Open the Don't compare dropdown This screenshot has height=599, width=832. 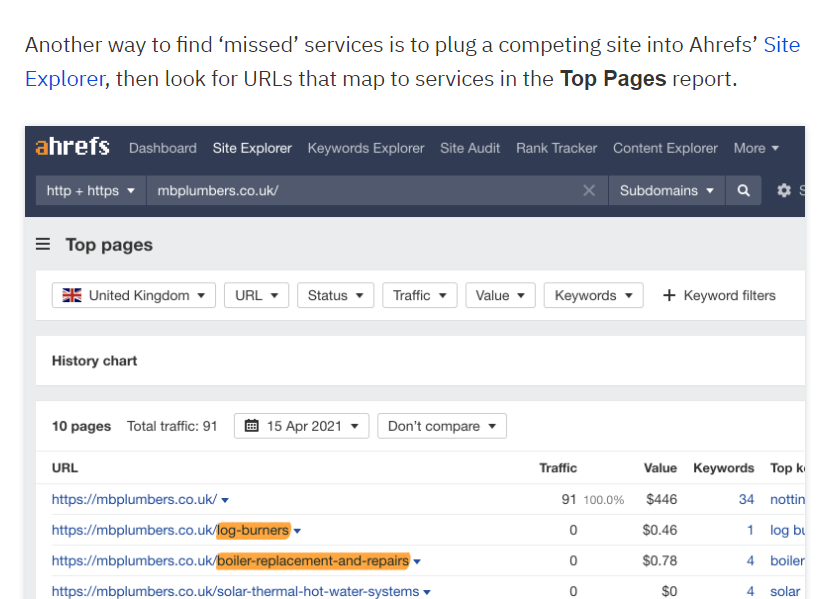pos(442,426)
